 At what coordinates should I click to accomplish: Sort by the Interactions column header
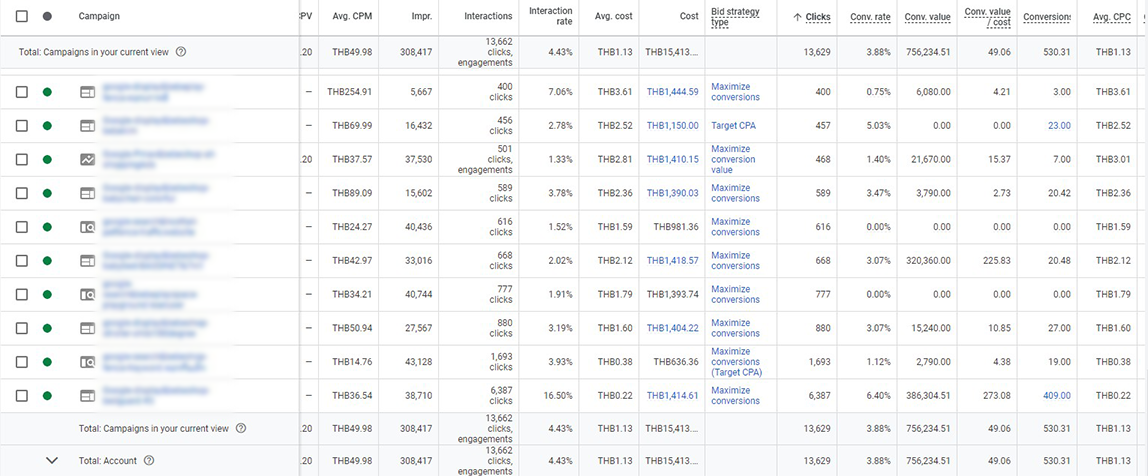point(488,16)
